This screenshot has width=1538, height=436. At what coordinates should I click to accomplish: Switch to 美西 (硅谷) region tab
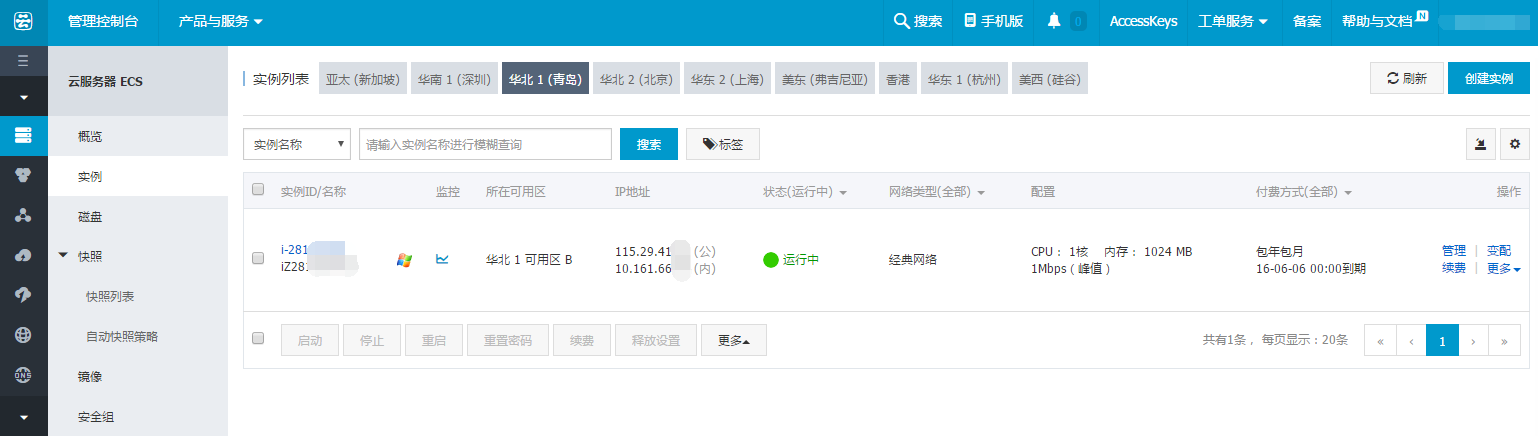tap(1050, 79)
